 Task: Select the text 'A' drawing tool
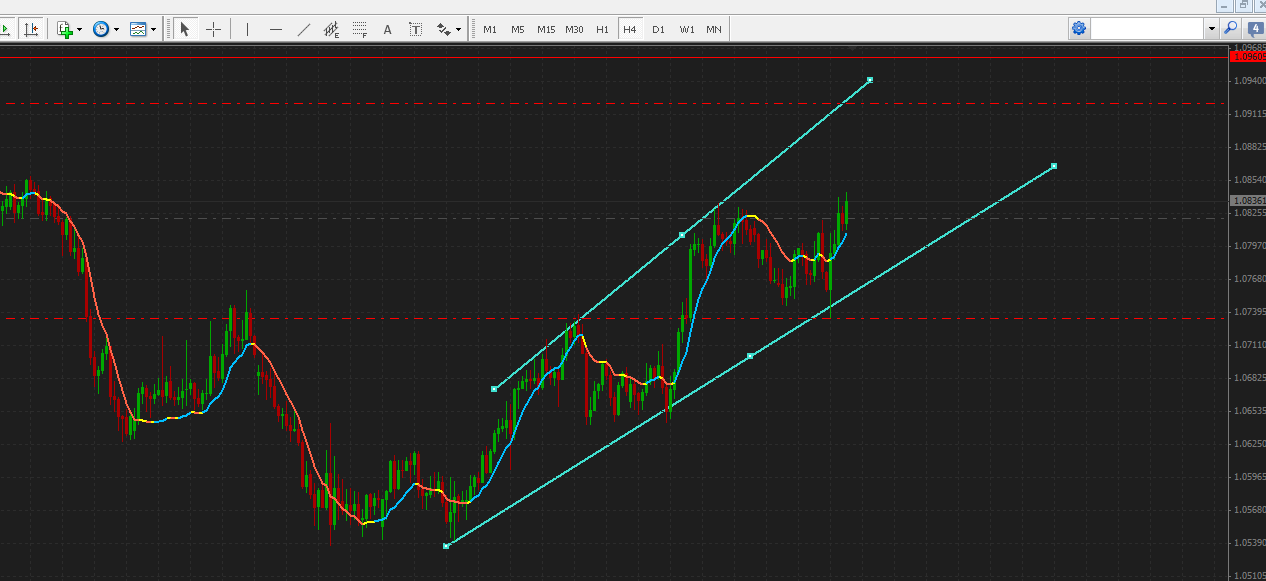coord(388,29)
